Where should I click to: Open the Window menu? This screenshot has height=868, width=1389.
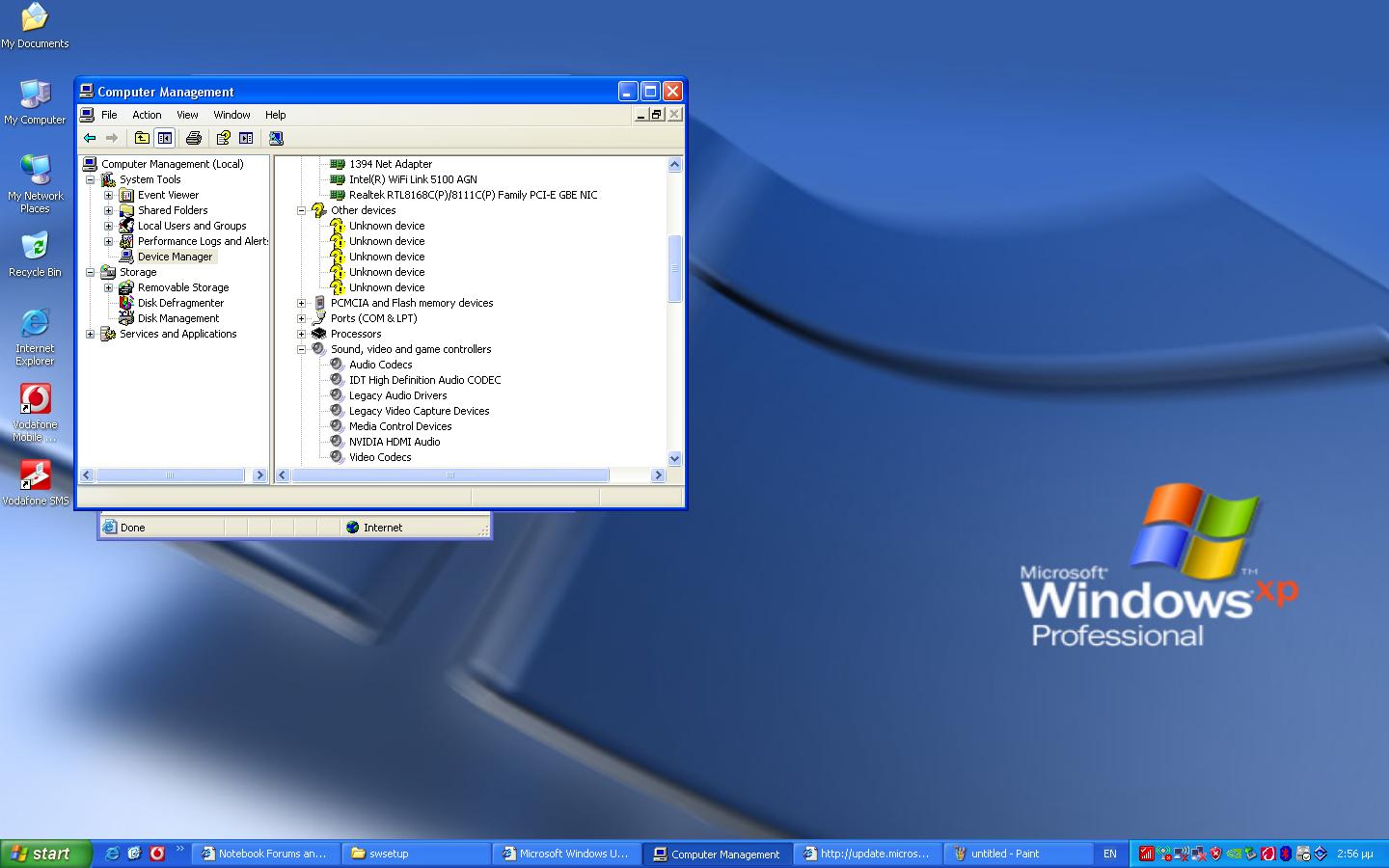point(231,115)
